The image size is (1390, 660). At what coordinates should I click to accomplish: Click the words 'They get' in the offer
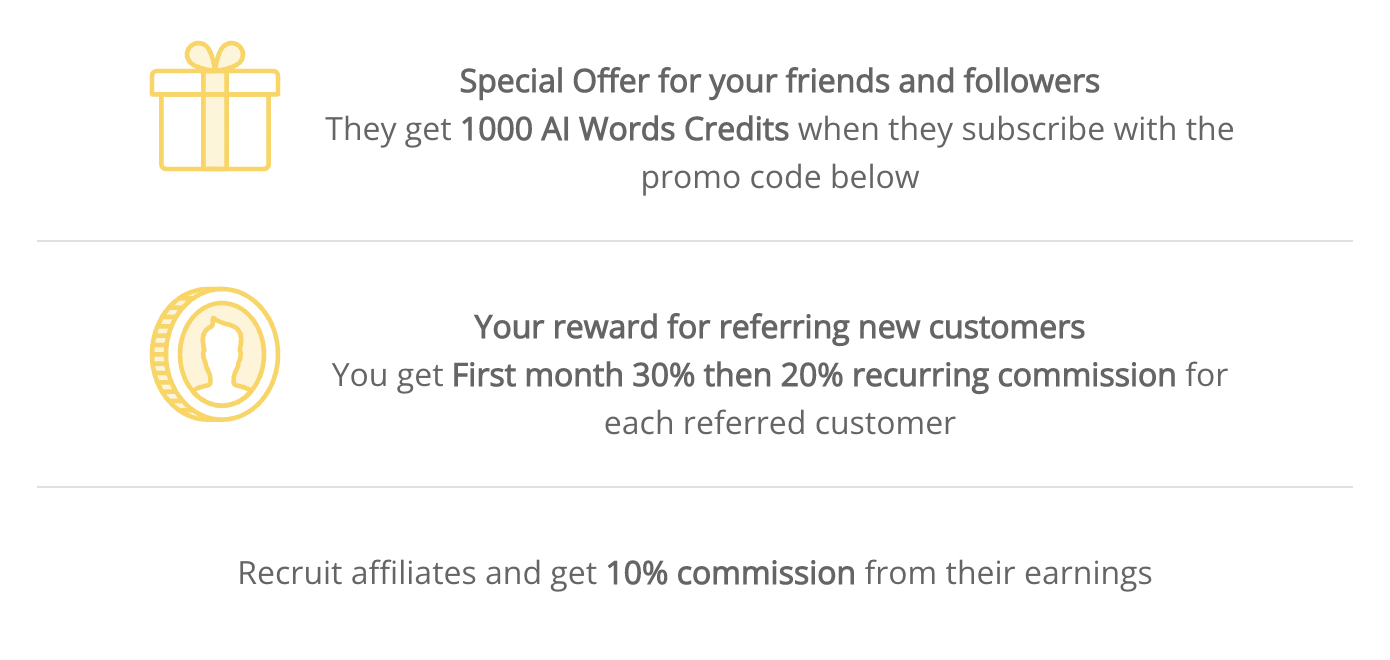(388, 129)
